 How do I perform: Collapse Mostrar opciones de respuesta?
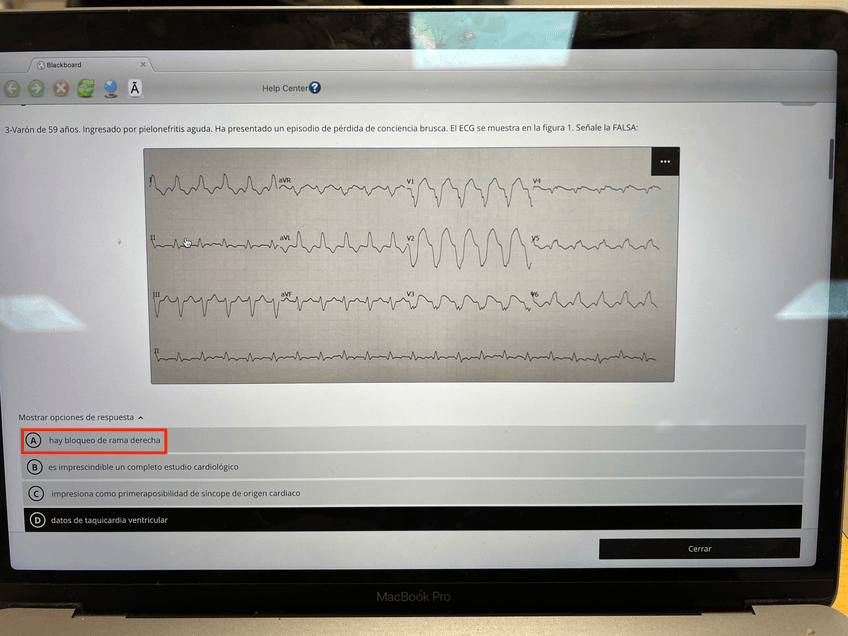pos(81,418)
